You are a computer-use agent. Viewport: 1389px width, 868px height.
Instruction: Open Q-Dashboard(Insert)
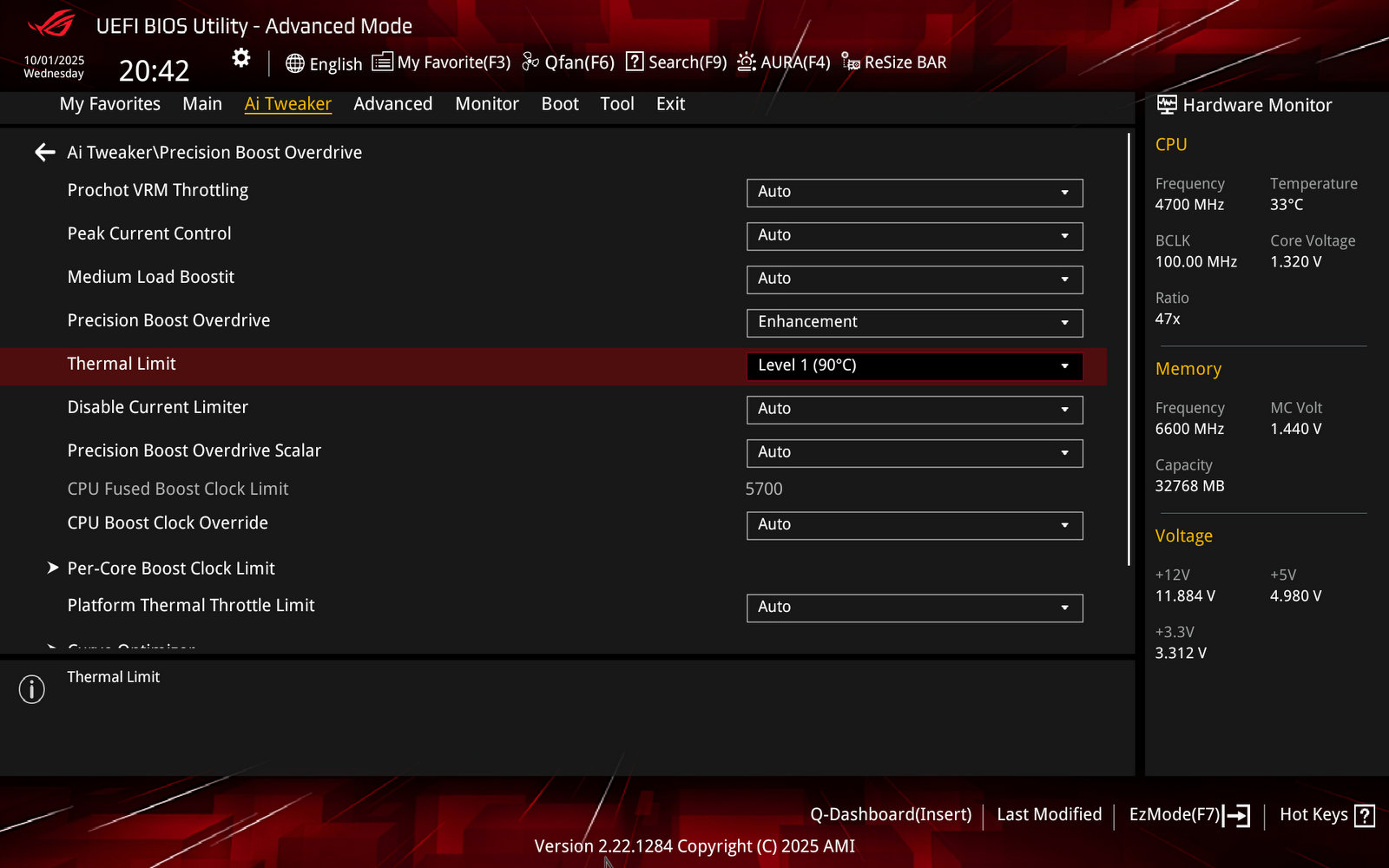click(x=891, y=815)
